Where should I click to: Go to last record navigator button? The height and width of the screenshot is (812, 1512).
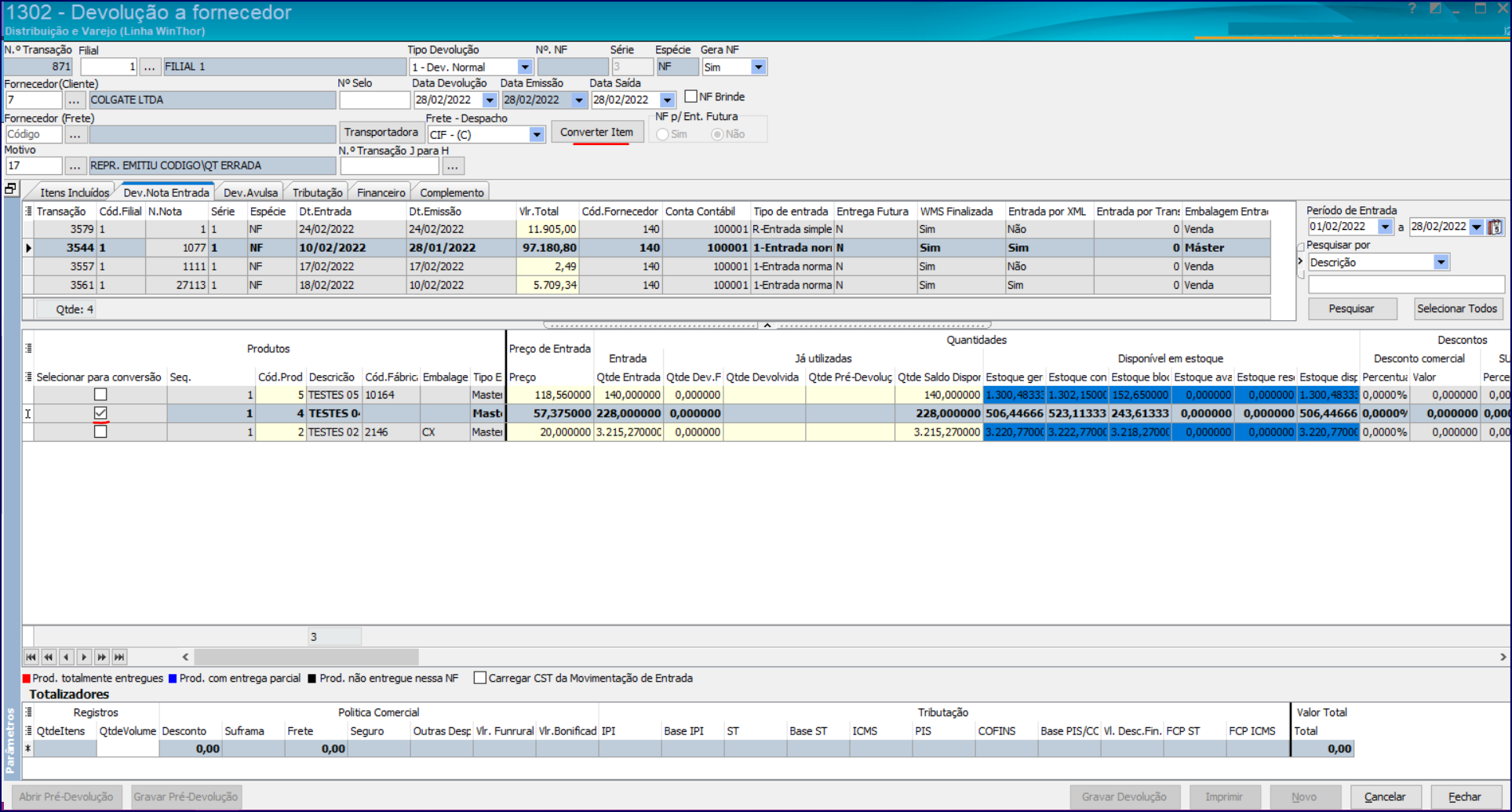[119, 657]
